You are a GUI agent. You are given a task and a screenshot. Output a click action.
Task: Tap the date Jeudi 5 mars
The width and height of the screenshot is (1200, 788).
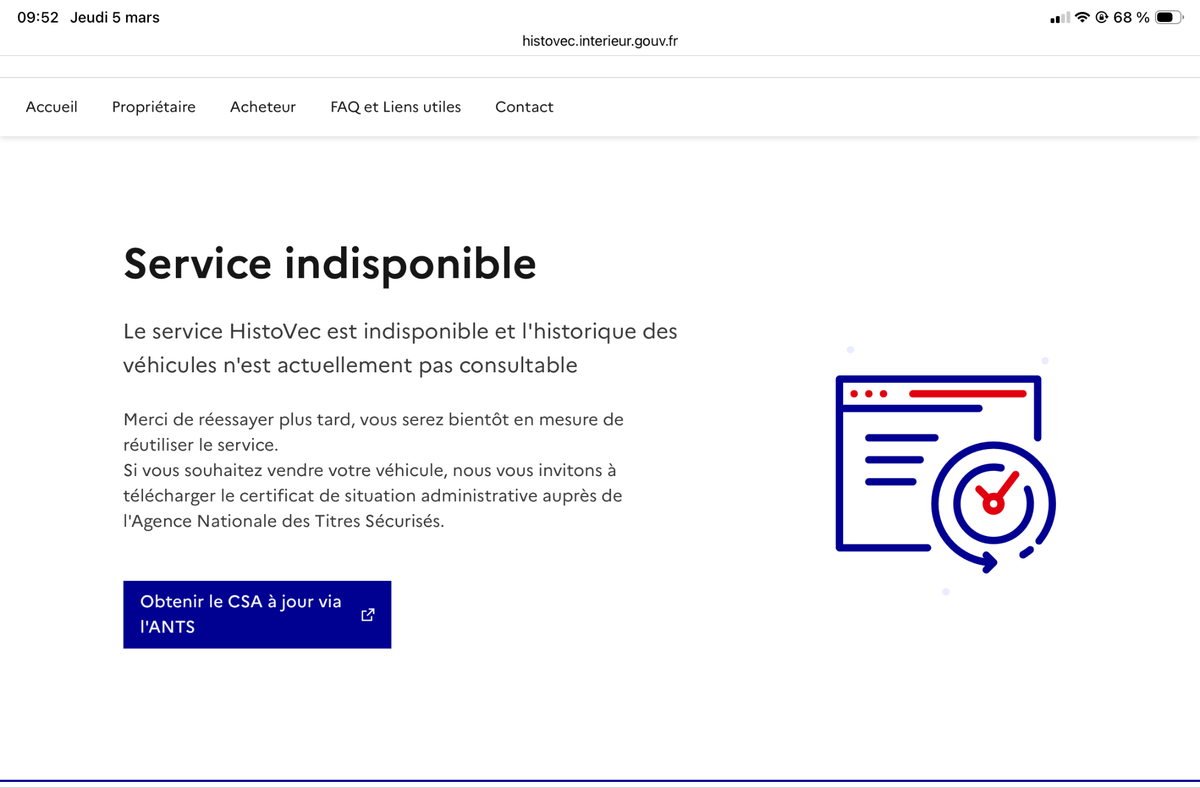coord(115,17)
